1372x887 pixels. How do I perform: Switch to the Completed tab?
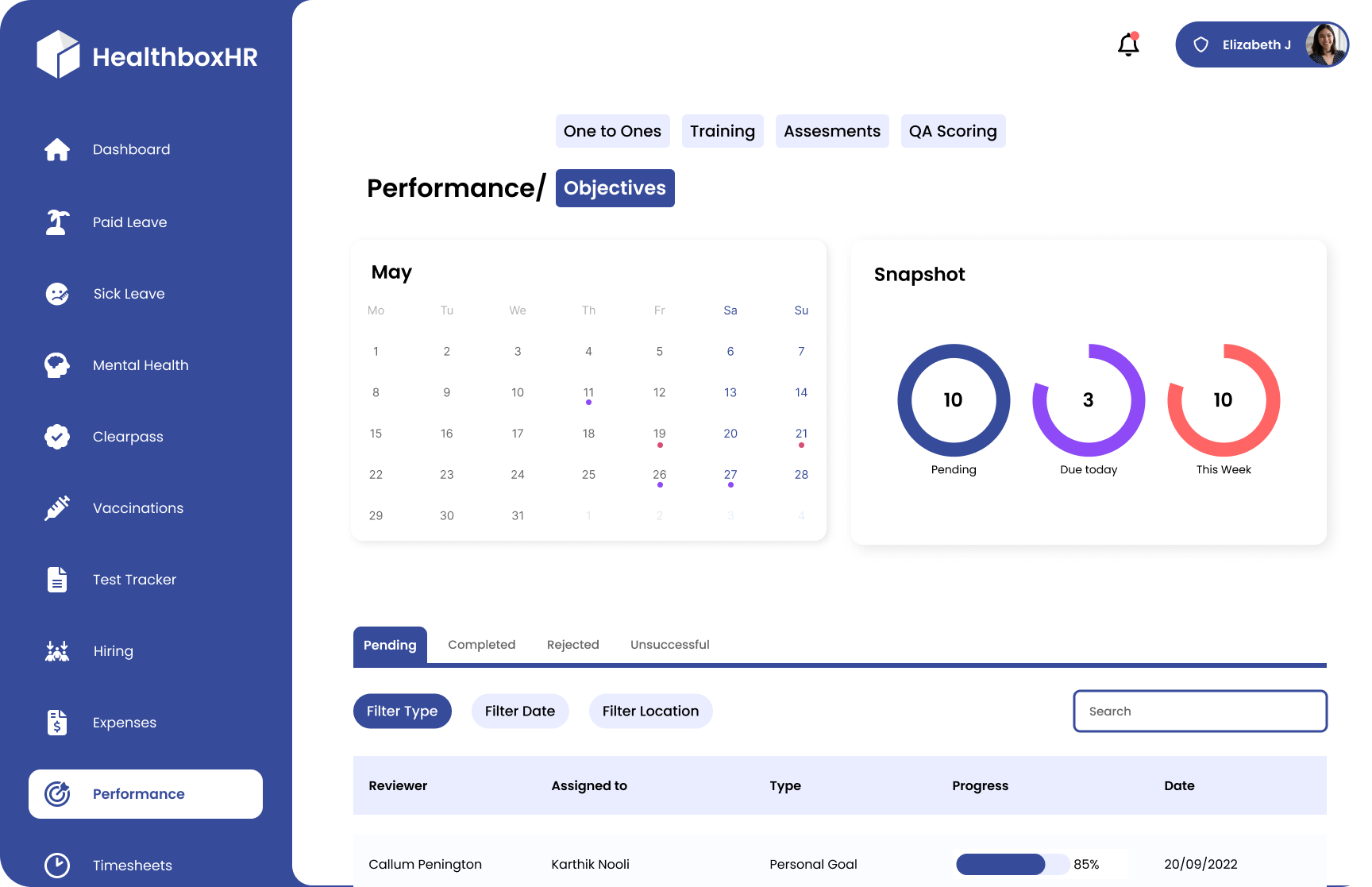(x=481, y=644)
